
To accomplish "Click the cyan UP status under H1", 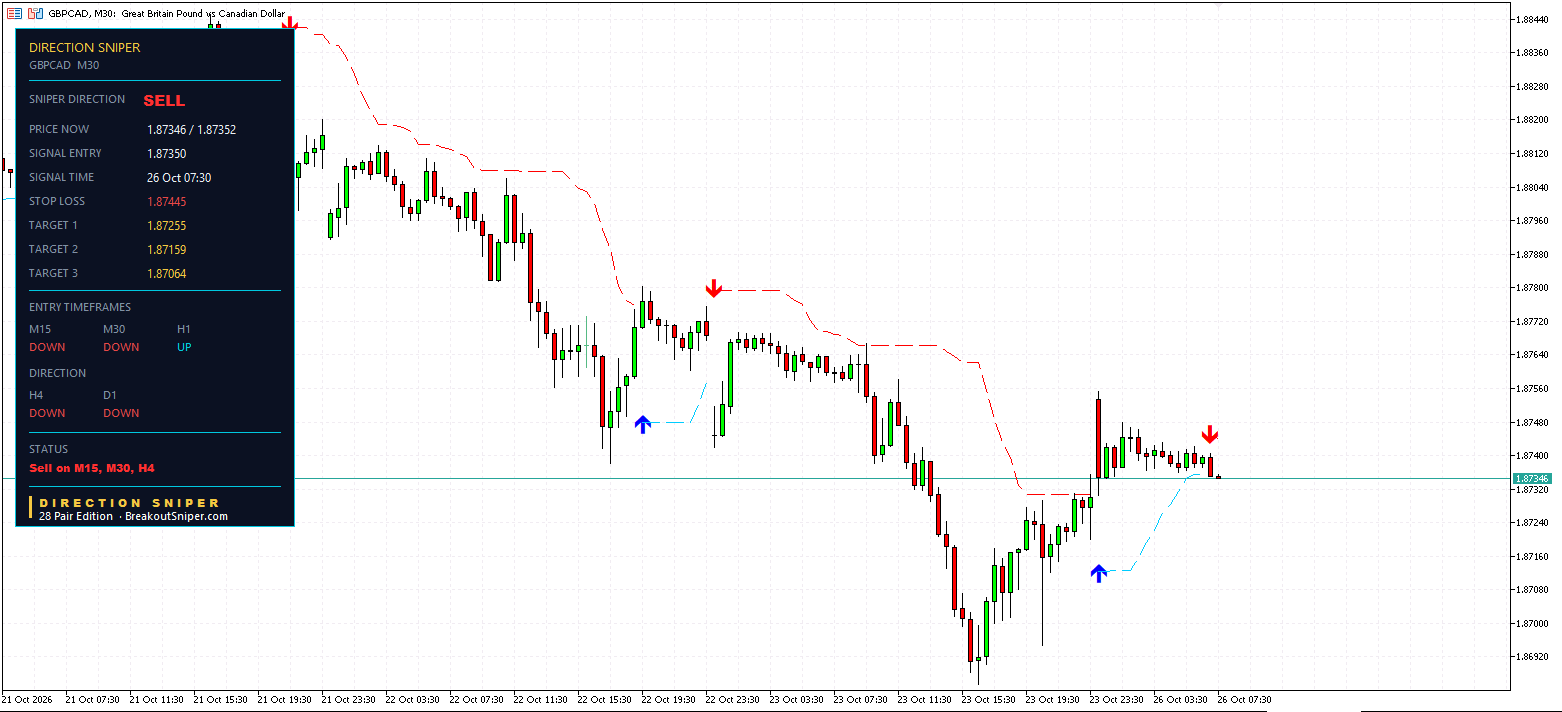I will coord(184,347).
